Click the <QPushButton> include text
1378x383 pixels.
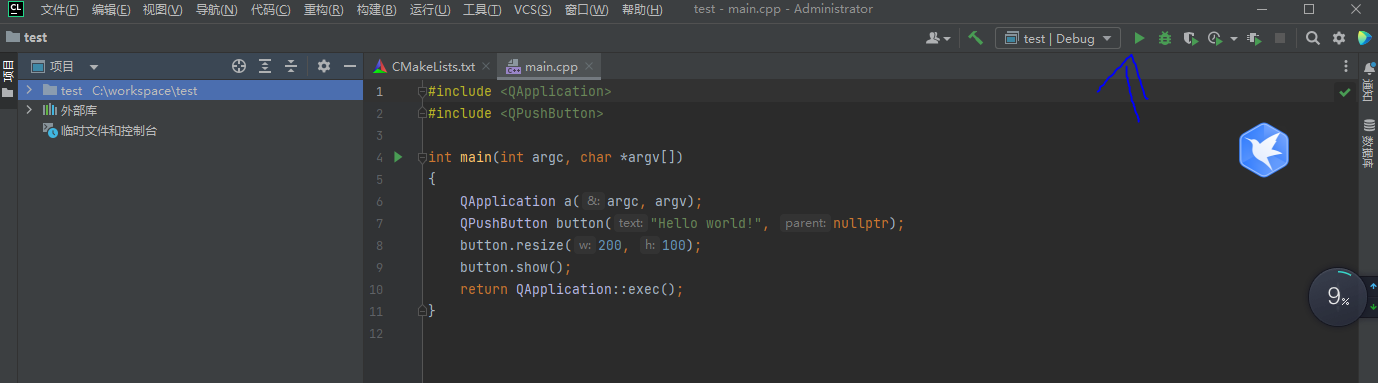[x=551, y=114]
